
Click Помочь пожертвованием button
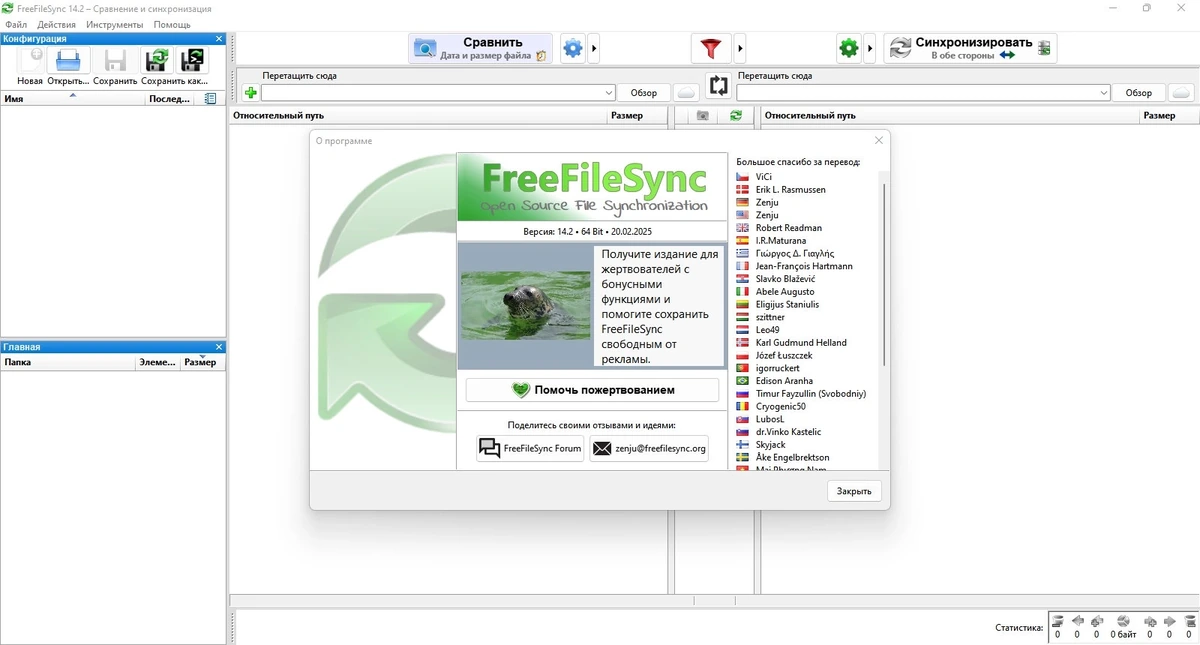pyautogui.click(x=592, y=390)
